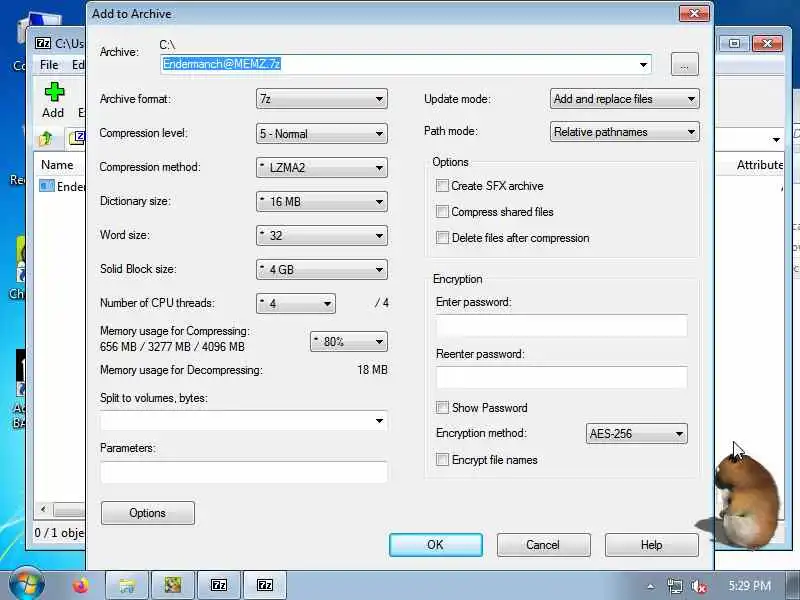Click the Enter password field
Viewport: 800px width, 600px height.
(x=561, y=326)
